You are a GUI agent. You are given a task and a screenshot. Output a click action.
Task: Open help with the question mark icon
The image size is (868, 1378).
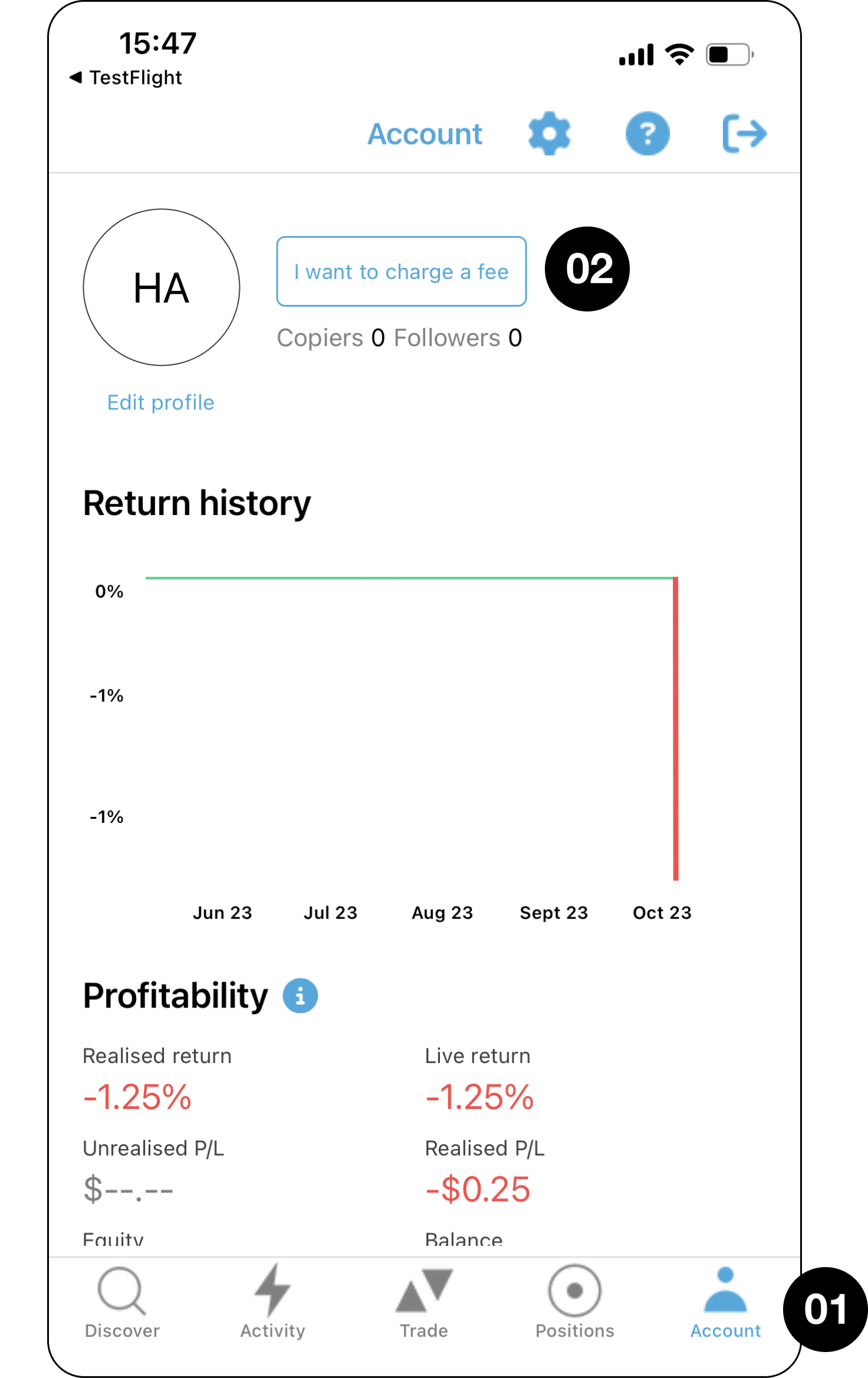[647, 133]
